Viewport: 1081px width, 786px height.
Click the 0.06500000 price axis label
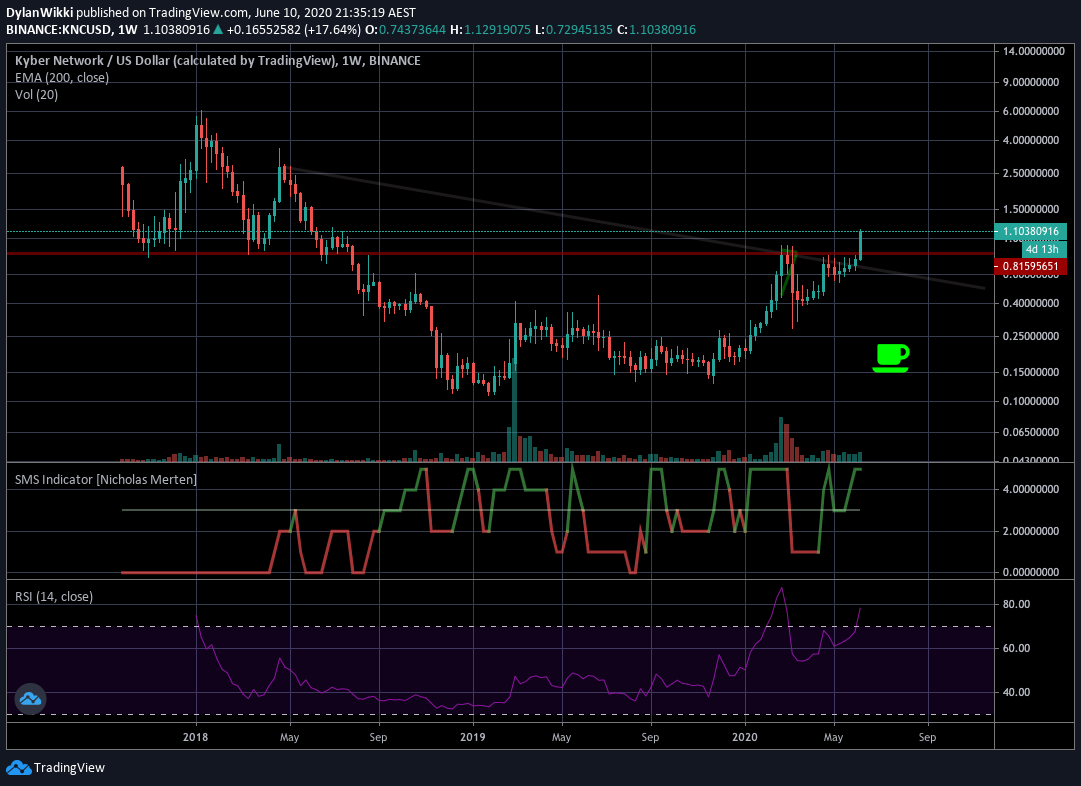pyautogui.click(x=1031, y=432)
